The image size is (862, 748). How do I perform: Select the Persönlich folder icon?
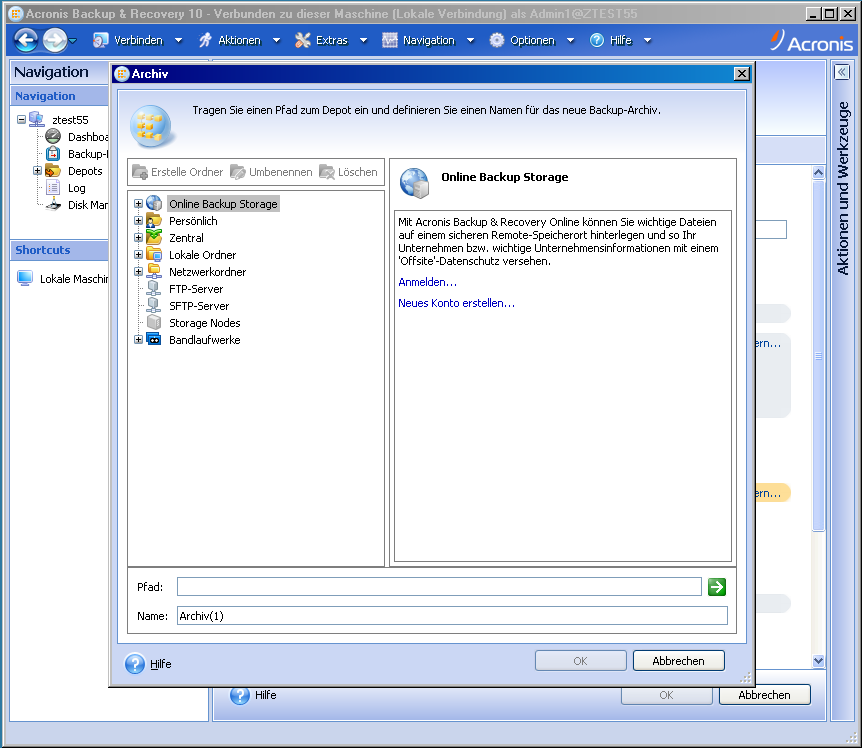coord(154,221)
